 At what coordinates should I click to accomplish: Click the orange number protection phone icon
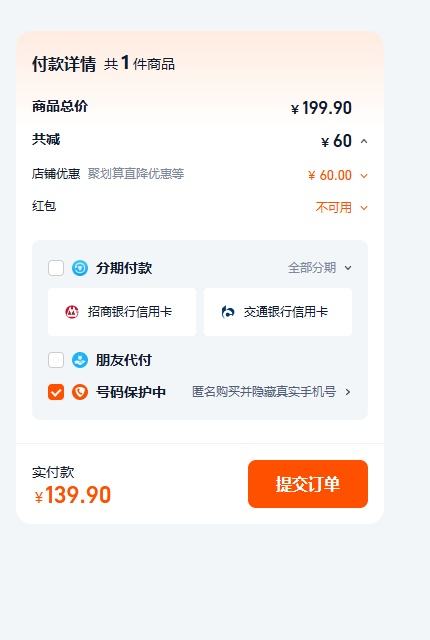pos(80,392)
